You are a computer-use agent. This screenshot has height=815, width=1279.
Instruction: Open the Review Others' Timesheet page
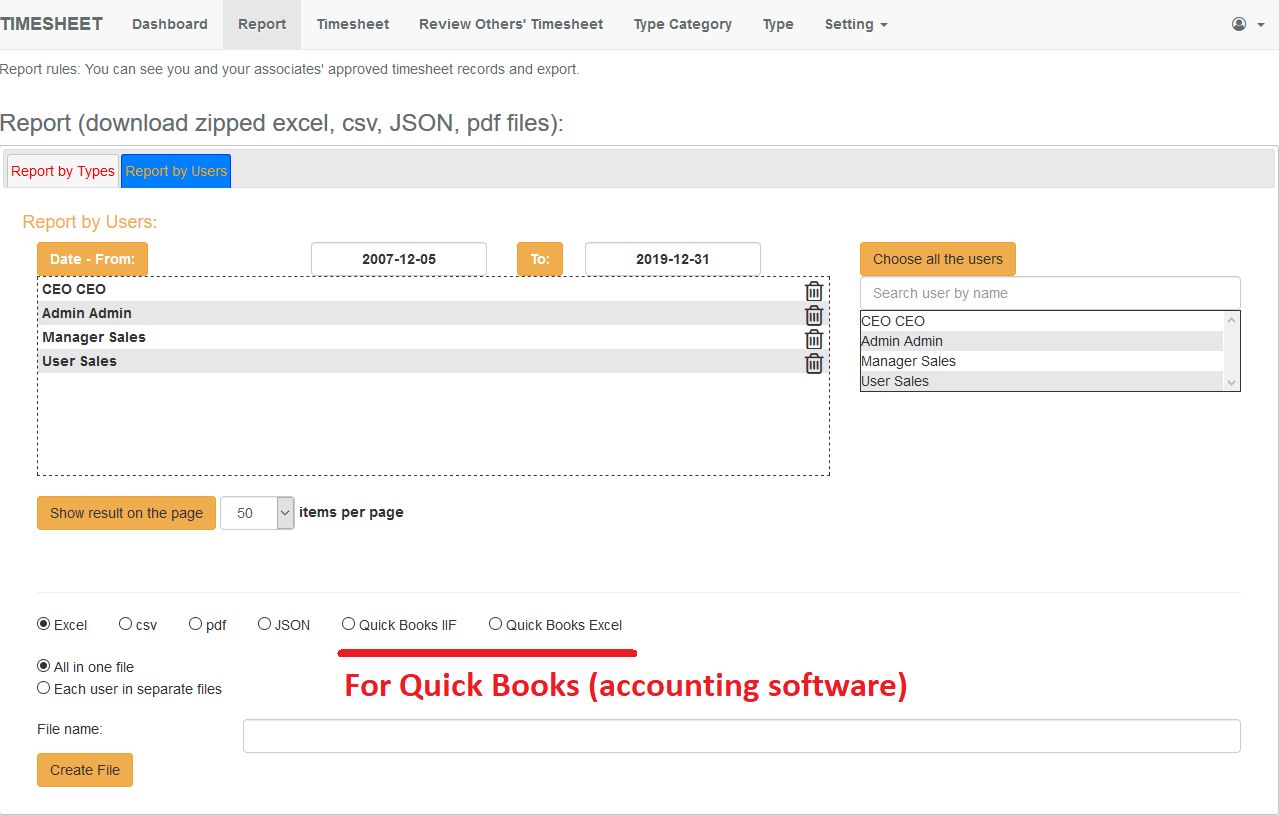pos(511,24)
